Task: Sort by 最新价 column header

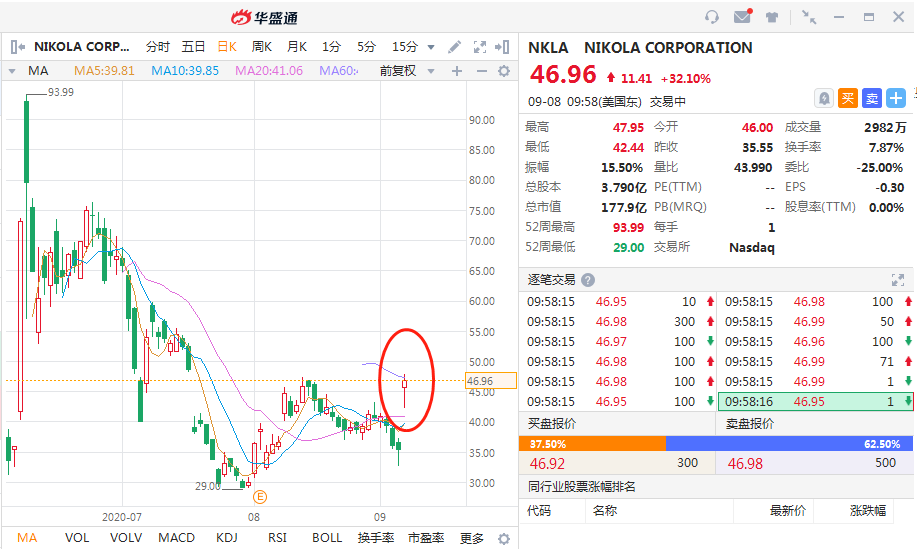Action: pyautogui.click(x=787, y=510)
